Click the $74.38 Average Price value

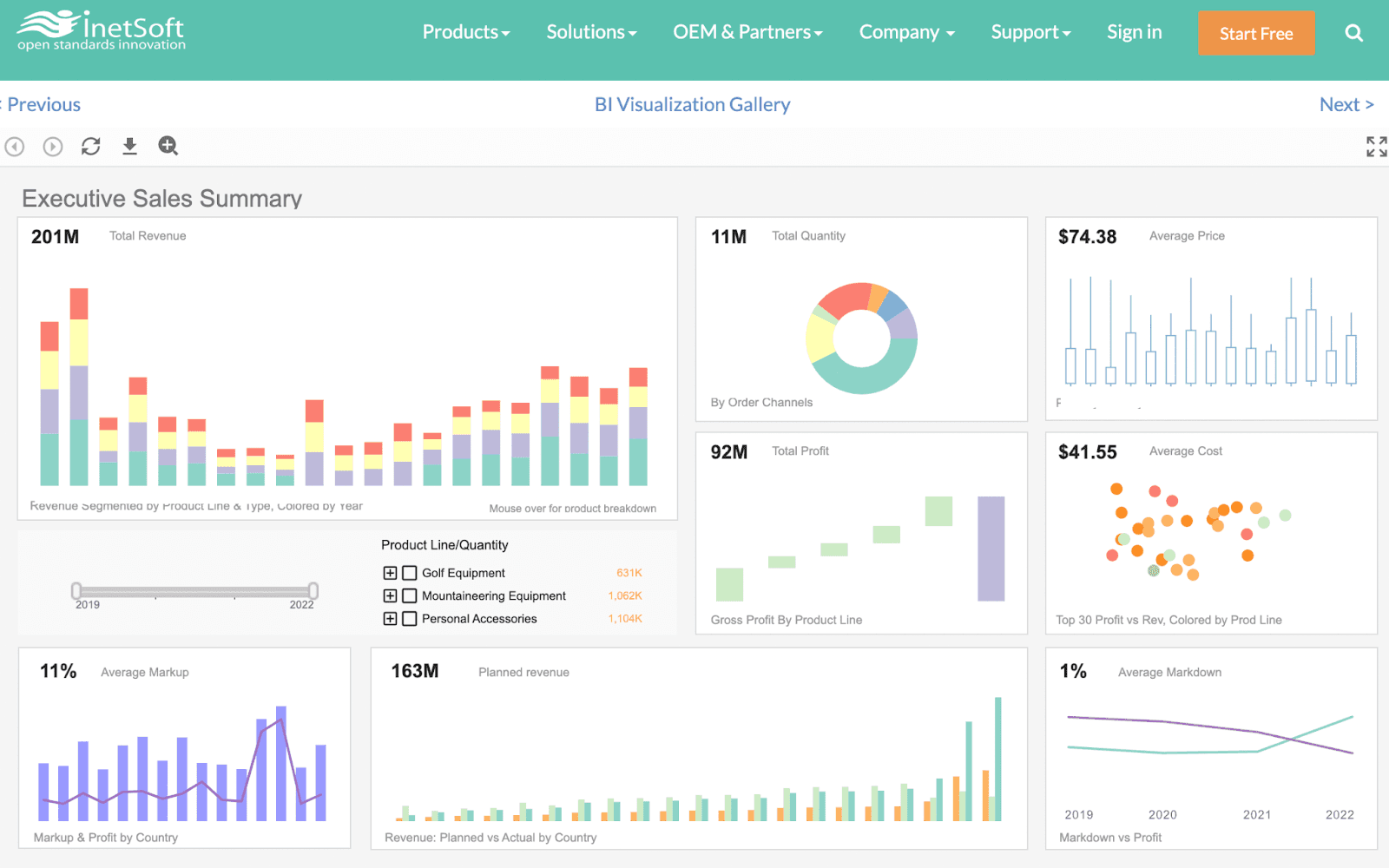point(1087,237)
